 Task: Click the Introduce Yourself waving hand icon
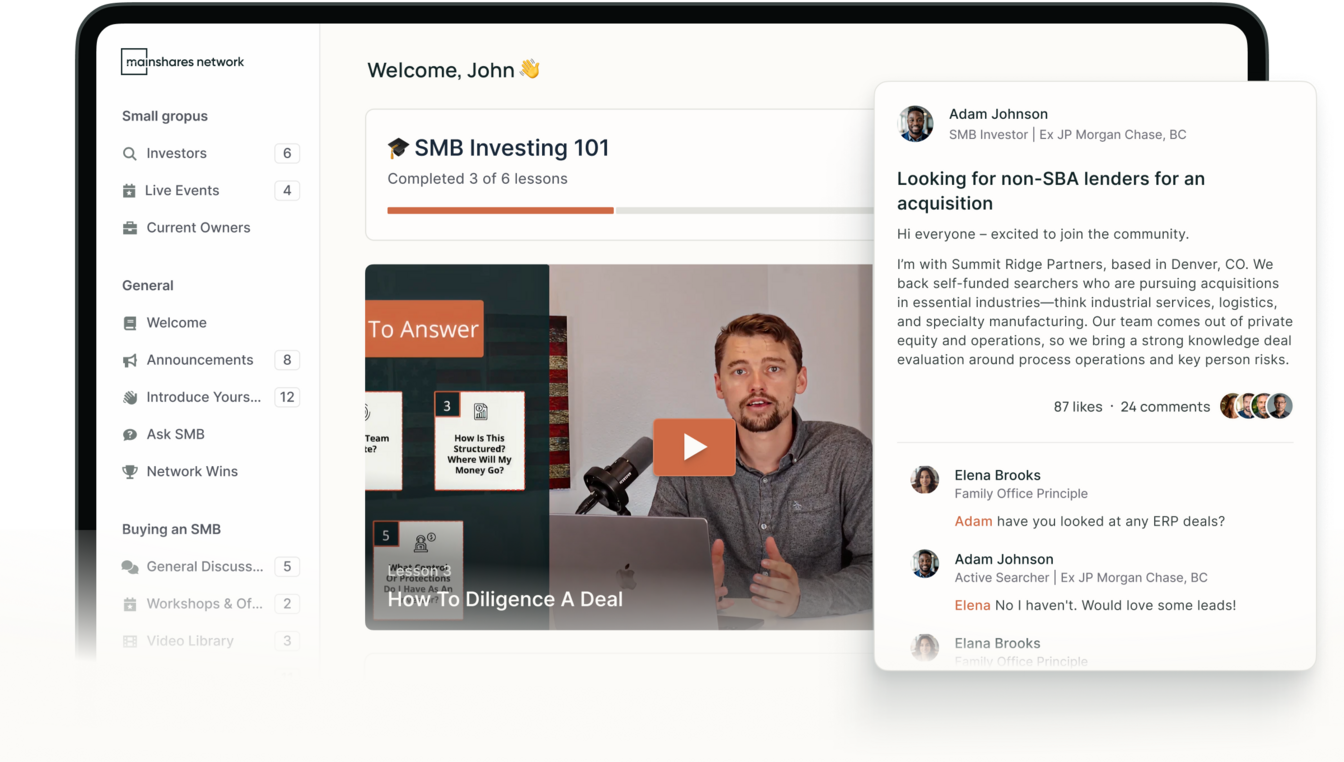click(129, 397)
